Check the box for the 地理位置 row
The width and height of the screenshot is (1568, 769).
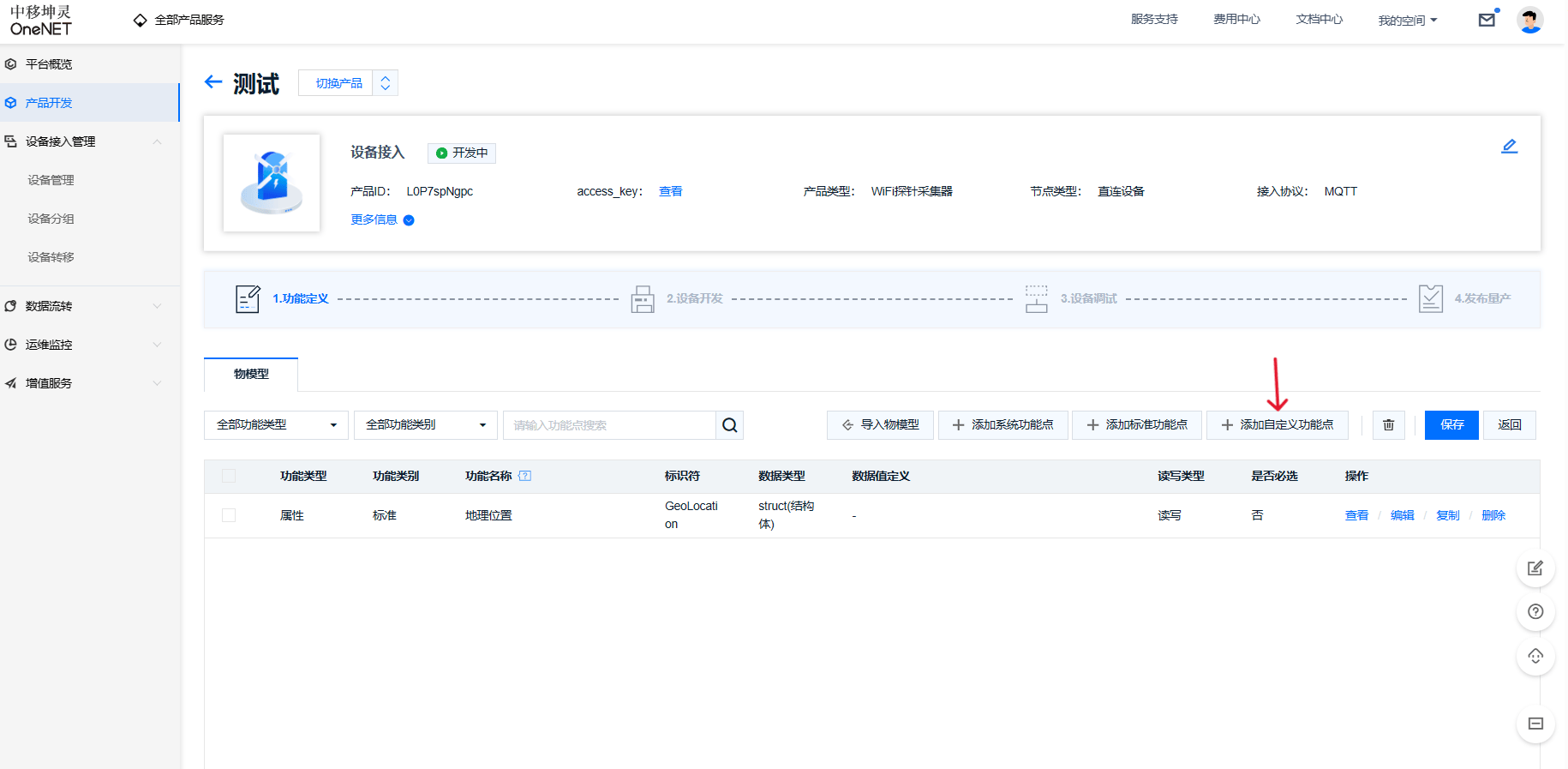point(229,515)
